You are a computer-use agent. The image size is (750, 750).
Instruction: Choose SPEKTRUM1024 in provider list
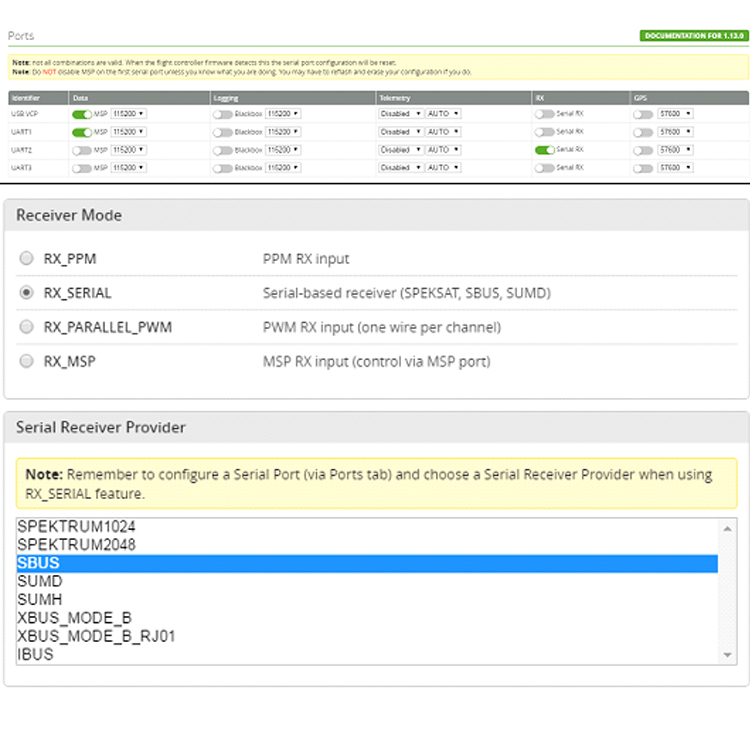367,527
